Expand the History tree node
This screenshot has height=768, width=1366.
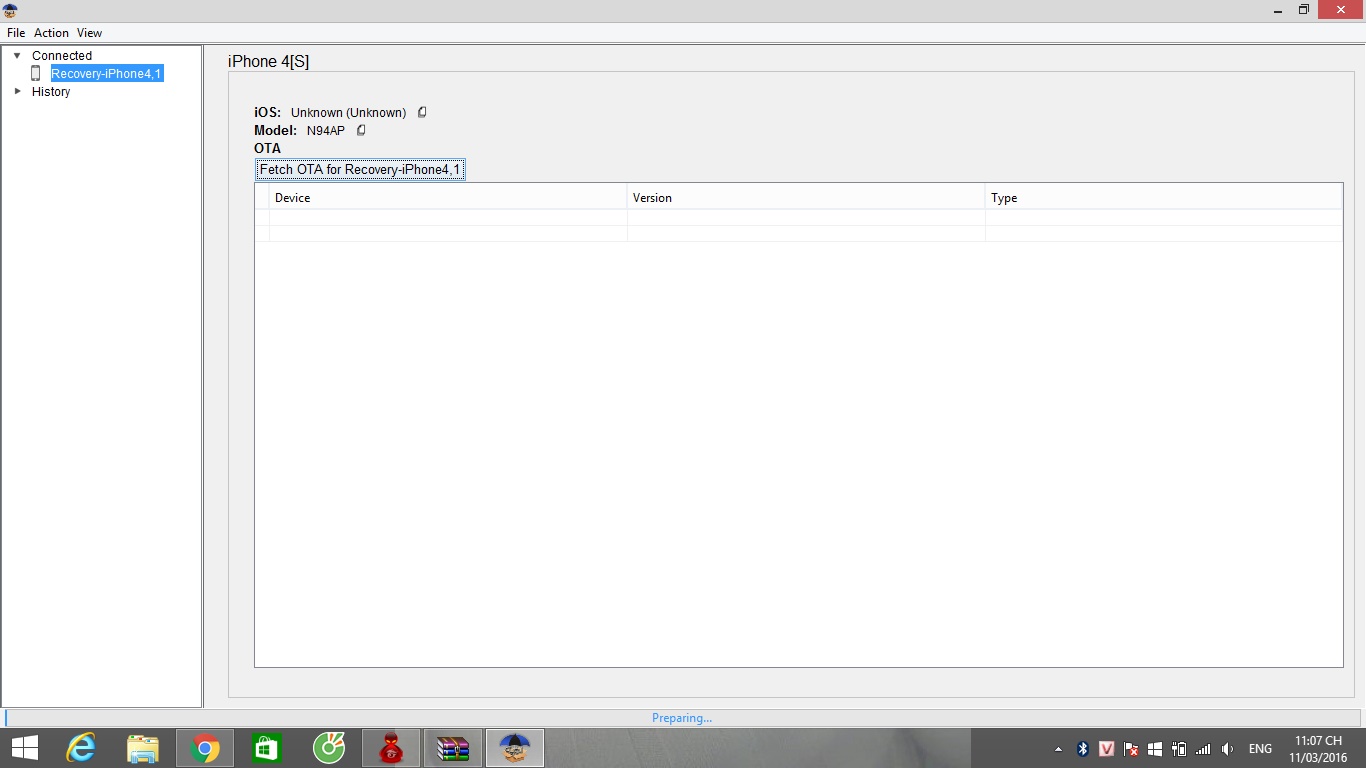coord(17,91)
